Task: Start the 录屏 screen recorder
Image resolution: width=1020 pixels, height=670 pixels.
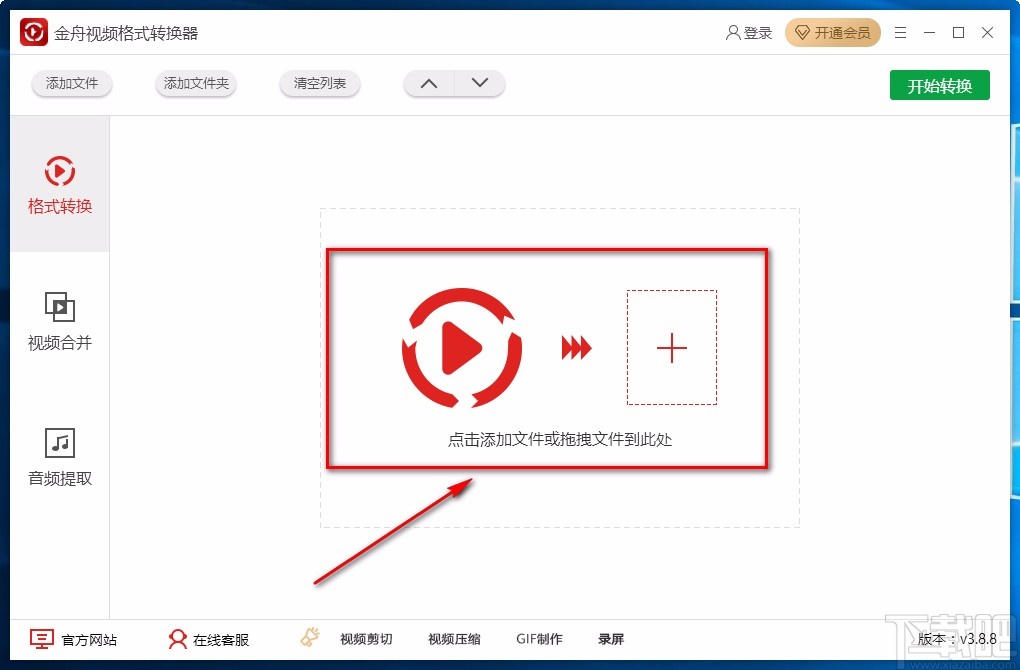Action: (611, 638)
